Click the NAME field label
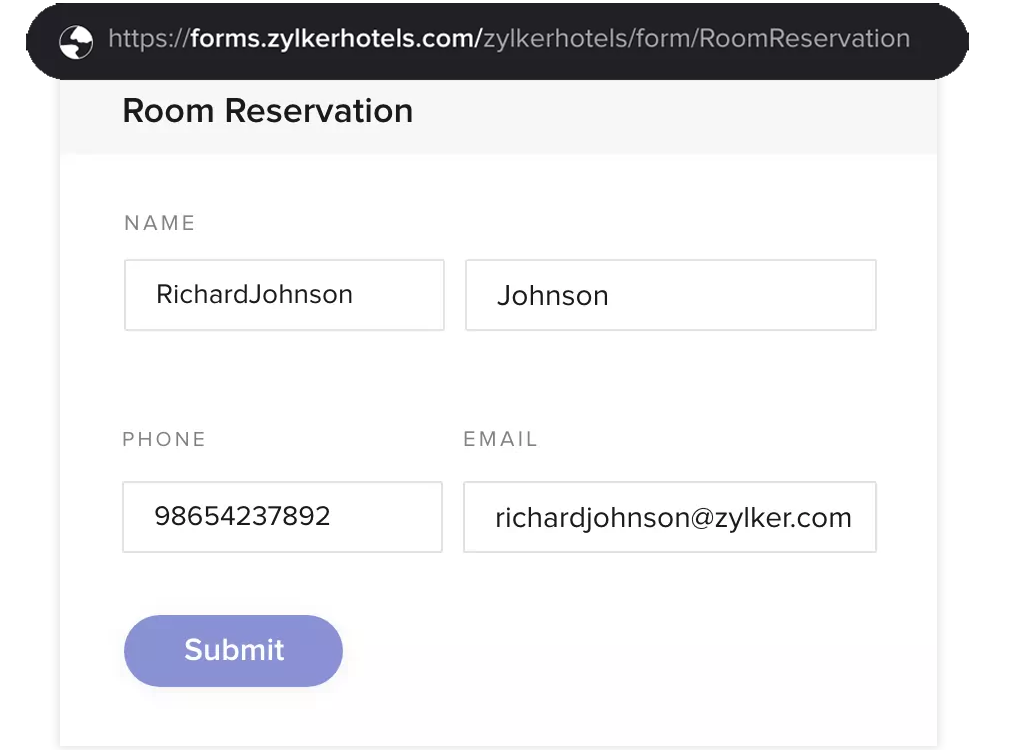Screen dimensions: 1018x750 tap(160, 223)
